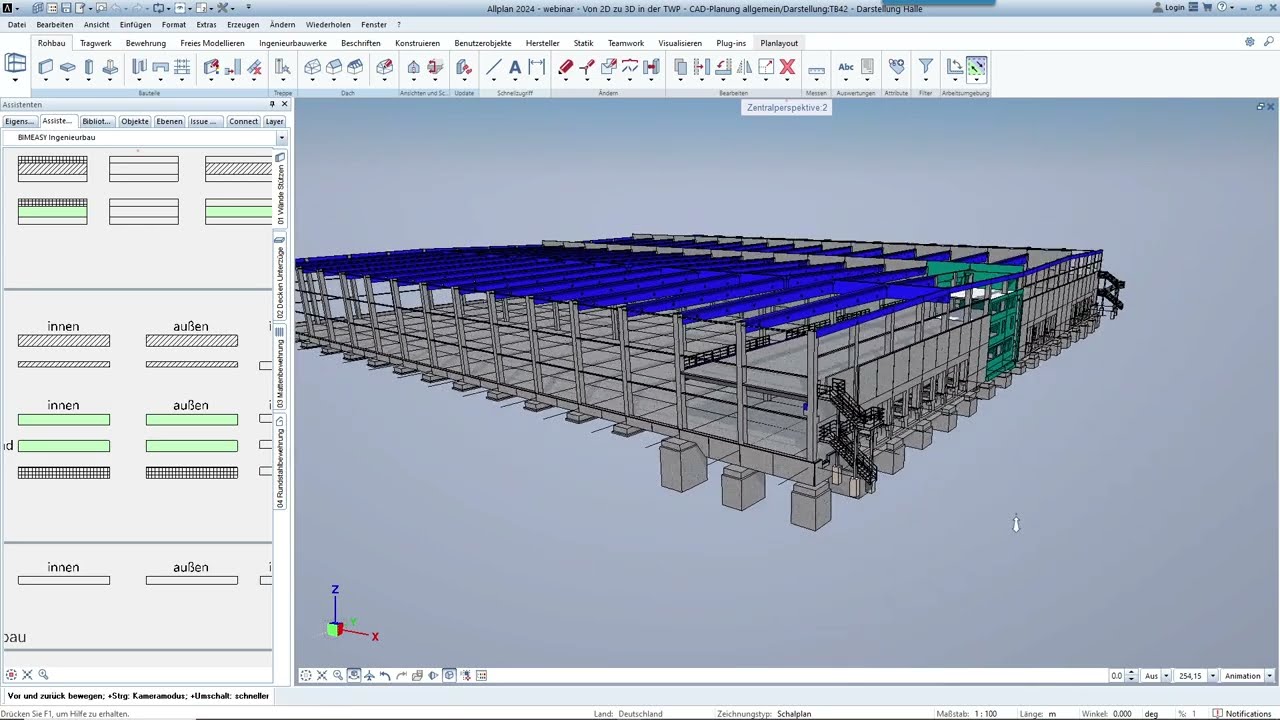Expand the dropdown arrow under Filter icon
This screenshot has height=720, width=1280.
click(926, 80)
